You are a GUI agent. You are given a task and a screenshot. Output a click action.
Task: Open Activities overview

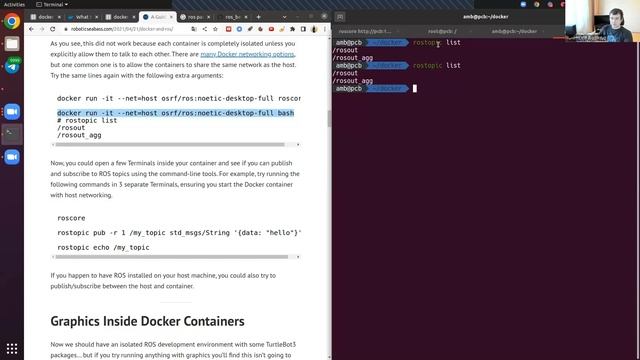[14, 4]
